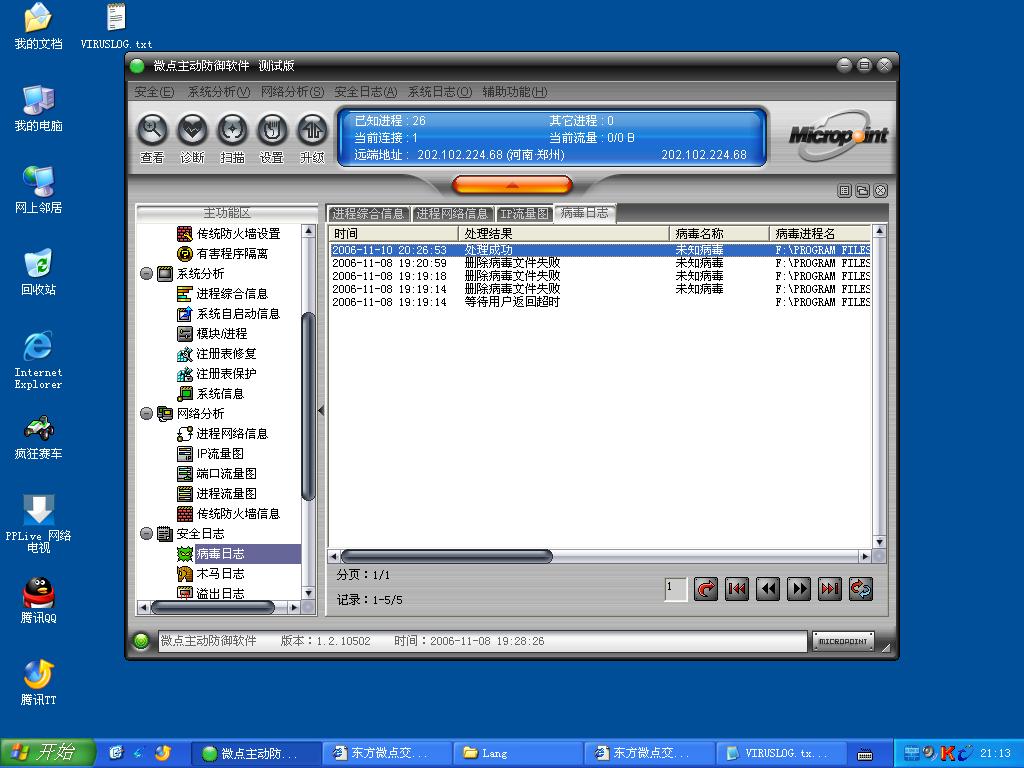1024x768 pixels.
Task: Select 进程流量图 process traffic chart
Action: (217, 494)
